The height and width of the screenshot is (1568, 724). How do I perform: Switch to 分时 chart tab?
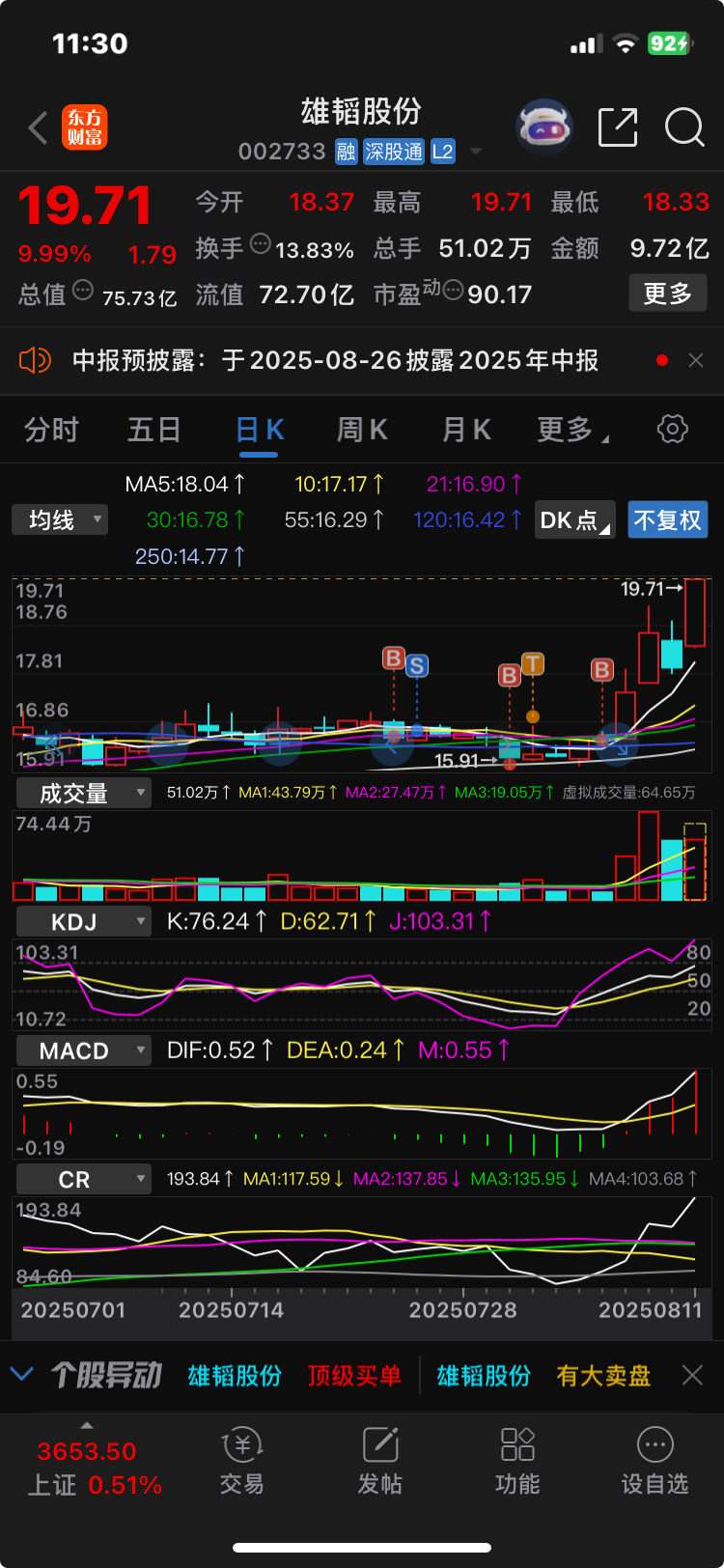click(51, 430)
